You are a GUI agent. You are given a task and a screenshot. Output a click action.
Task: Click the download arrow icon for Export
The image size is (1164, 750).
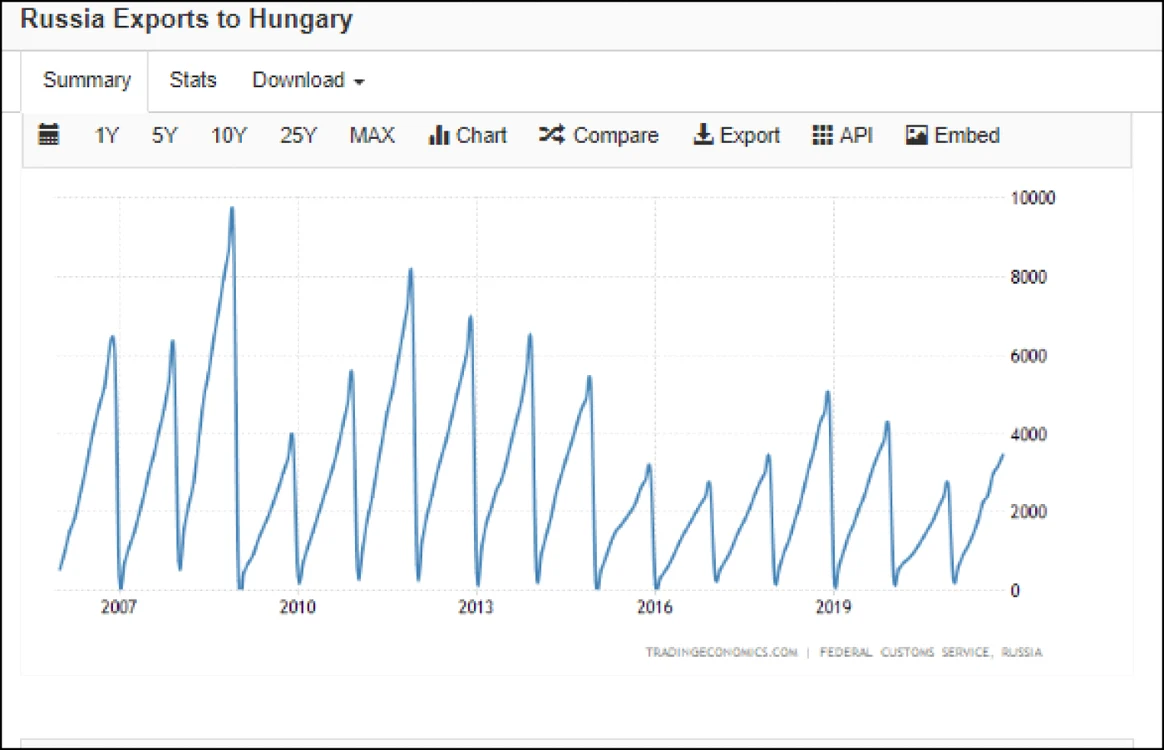point(703,134)
